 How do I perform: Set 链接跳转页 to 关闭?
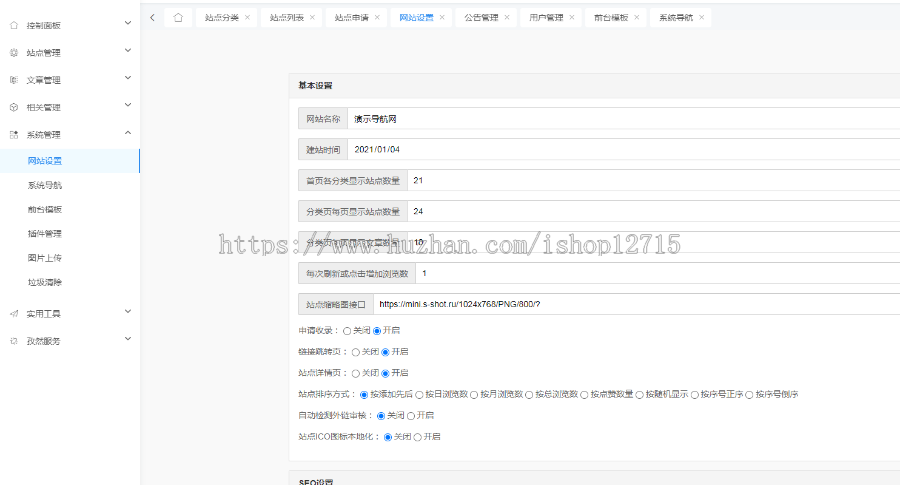pos(356,352)
